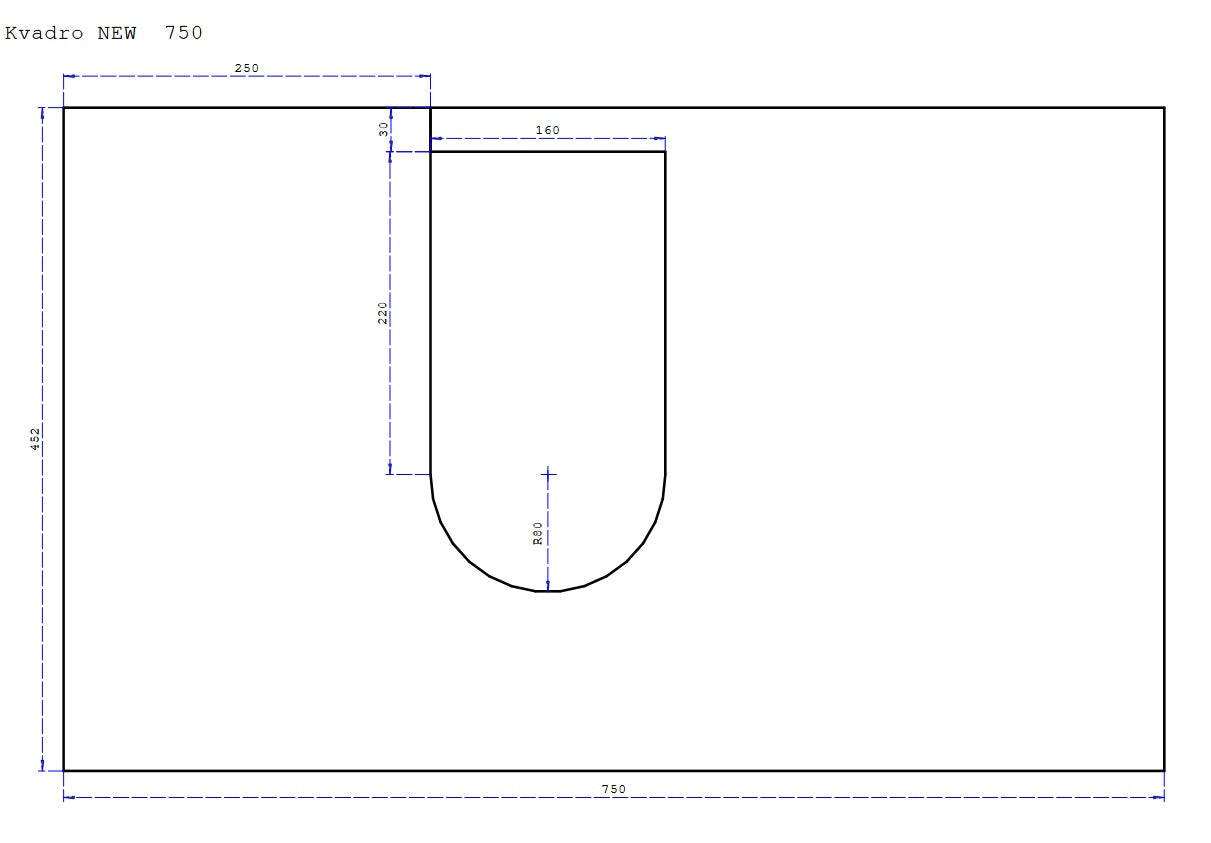Click the left arrowhead of 250 dimension
The height and width of the screenshot is (843, 1211).
pos(69,76)
